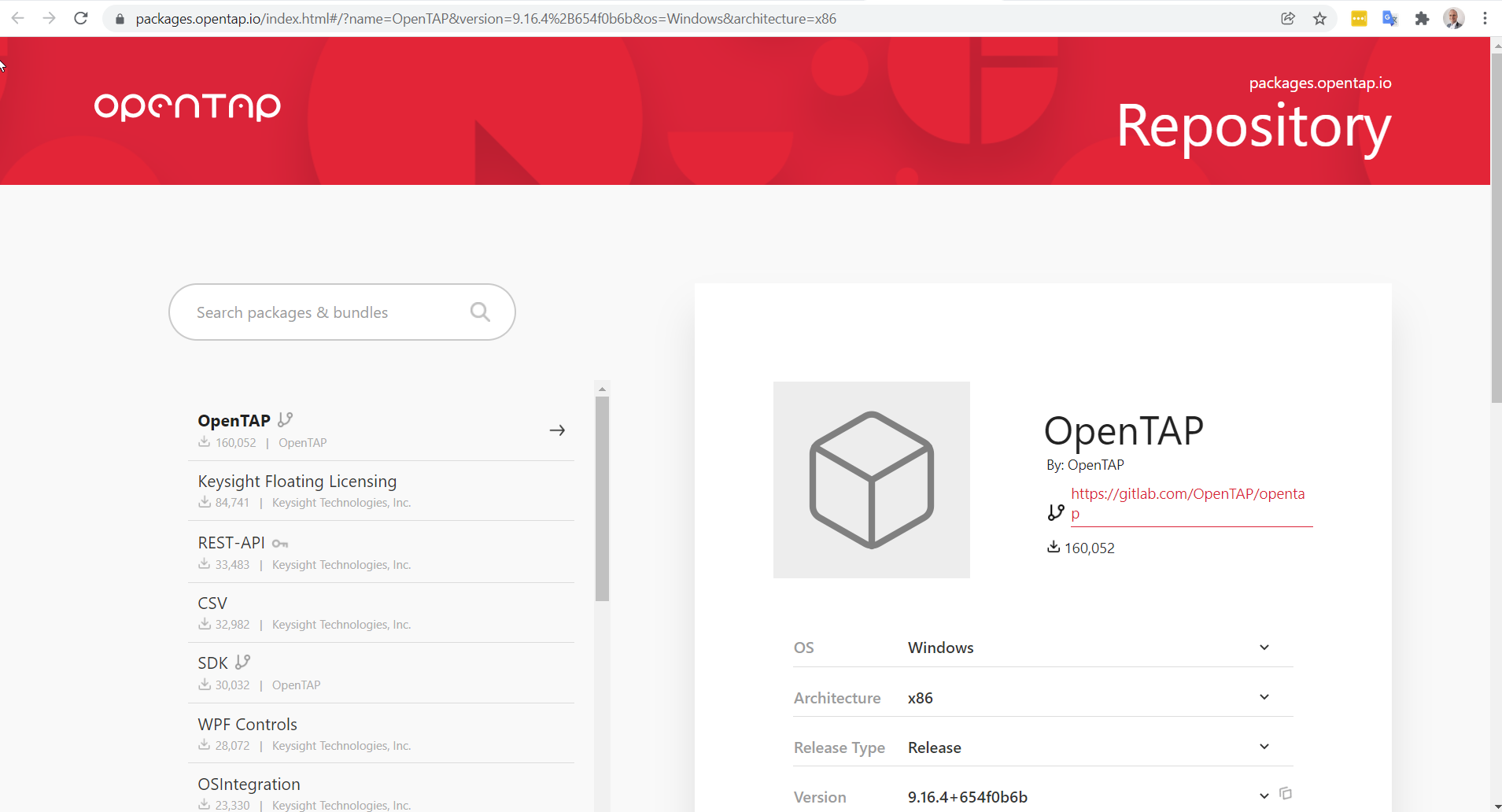
Task: Bookmark the page with the star icon
Action: pyautogui.click(x=1319, y=18)
